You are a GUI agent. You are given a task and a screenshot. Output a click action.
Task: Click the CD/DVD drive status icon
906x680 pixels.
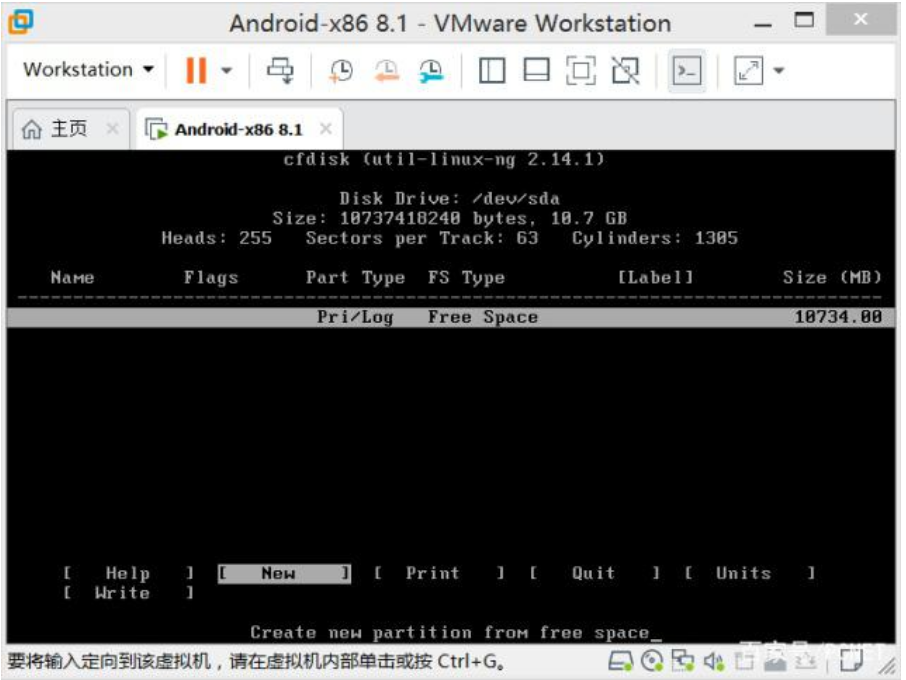[652, 660]
